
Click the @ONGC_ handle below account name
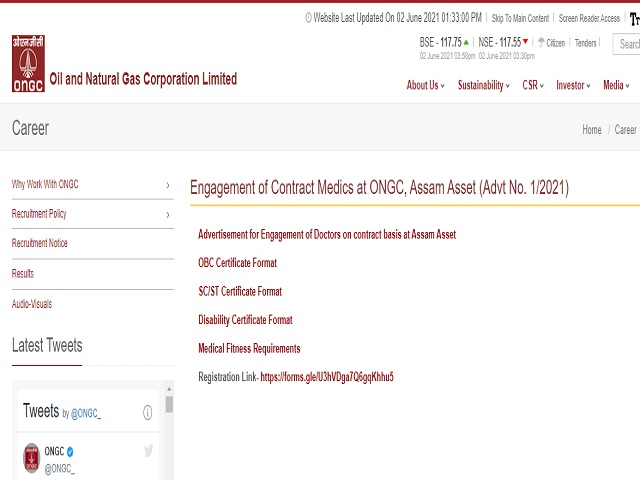pyautogui.click(x=60, y=469)
